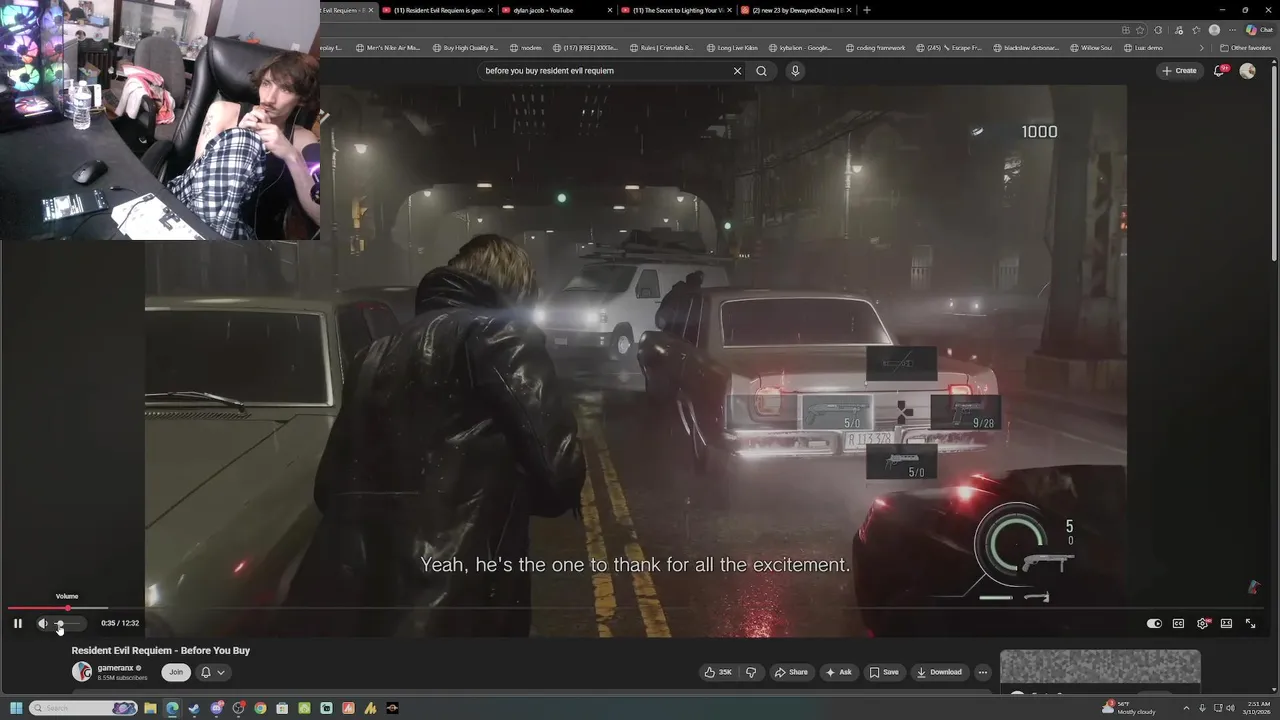Share the video
The height and width of the screenshot is (720, 1280).
(791, 672)
